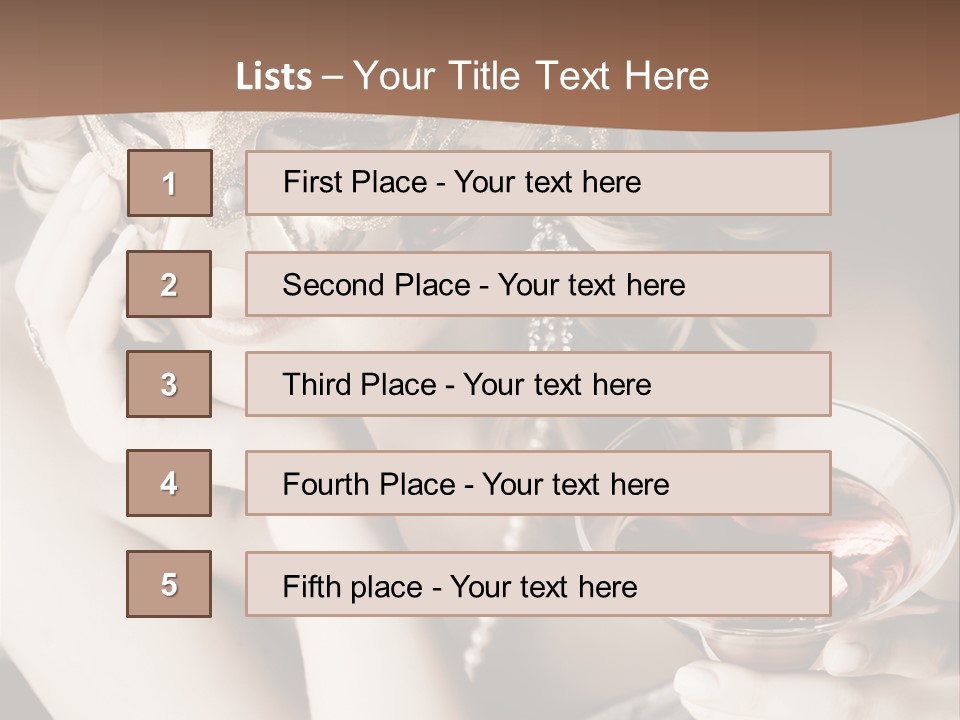This screenshot has height=720, width=960.
Task: Click the number 1 box
Action: click(170, 183)
